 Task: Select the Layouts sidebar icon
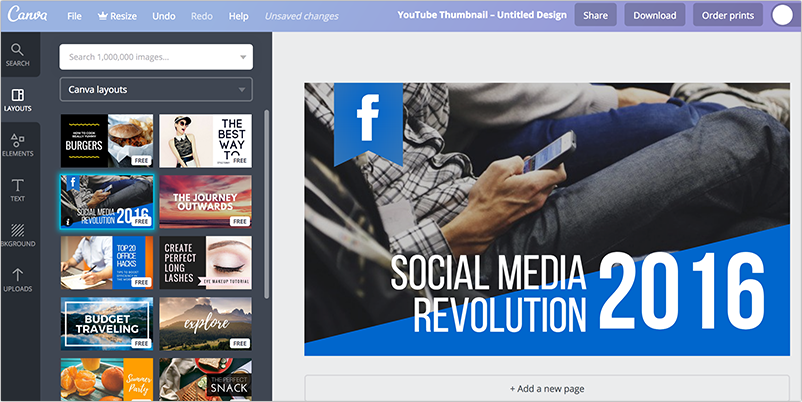[x=19, y=100]
